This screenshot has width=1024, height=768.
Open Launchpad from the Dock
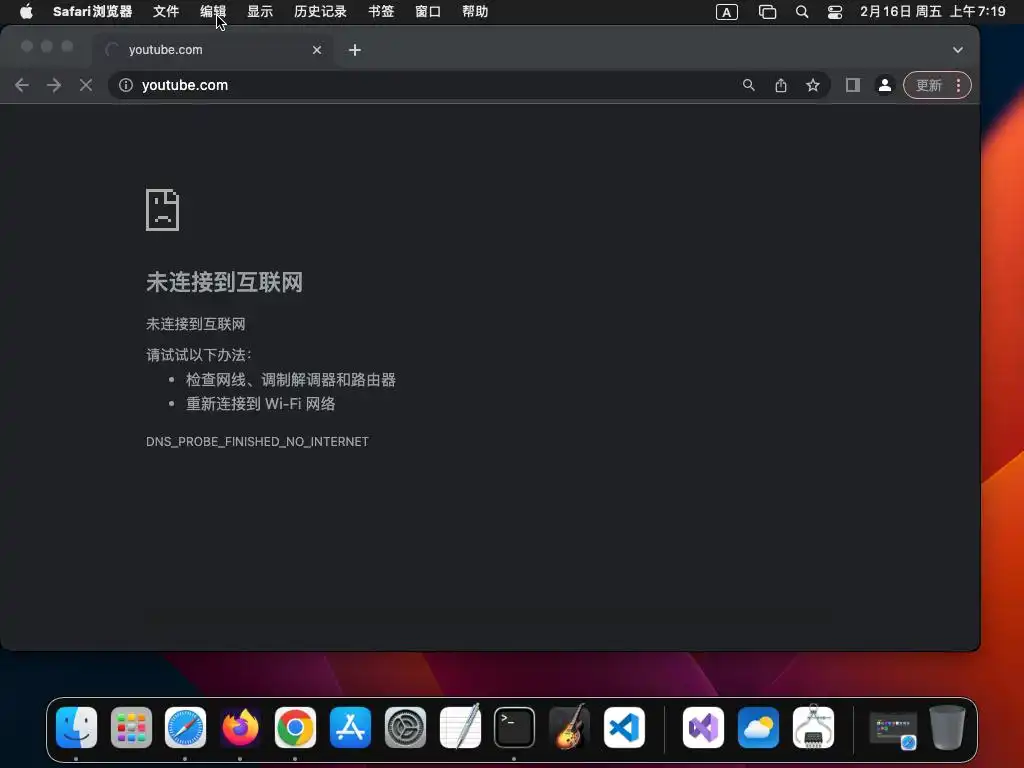(x=131, y=728)
